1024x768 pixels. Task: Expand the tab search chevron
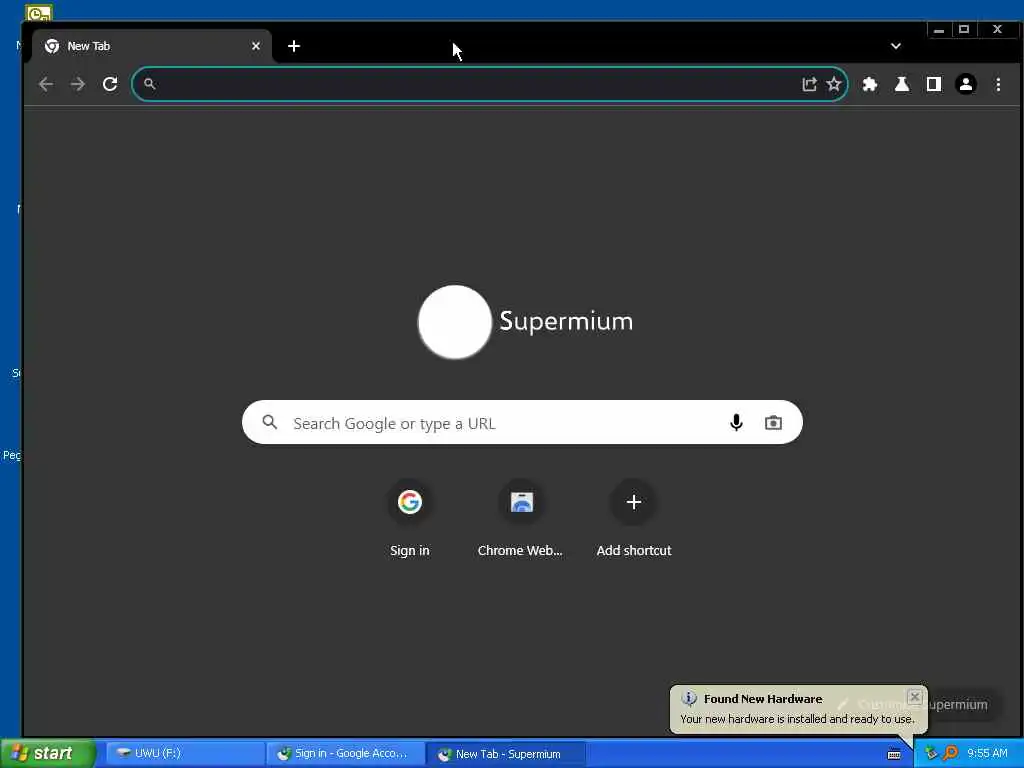896,46
